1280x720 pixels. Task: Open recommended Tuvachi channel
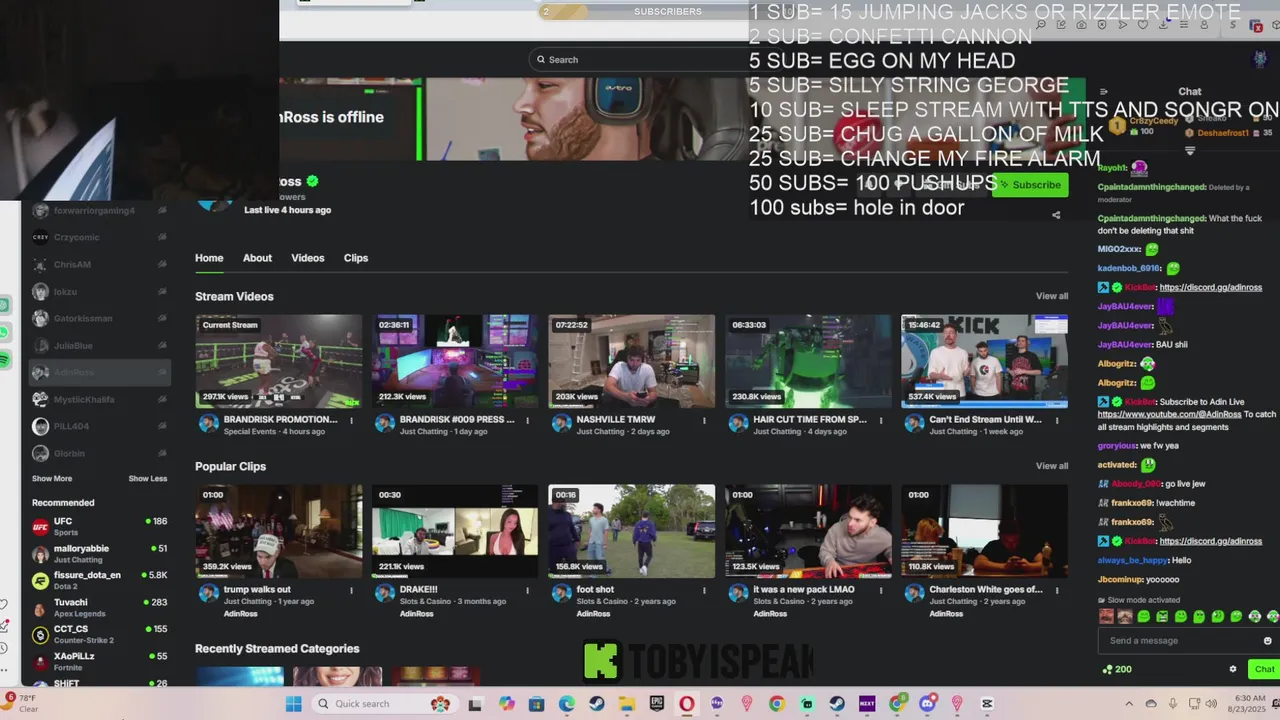tap(99, 607)
